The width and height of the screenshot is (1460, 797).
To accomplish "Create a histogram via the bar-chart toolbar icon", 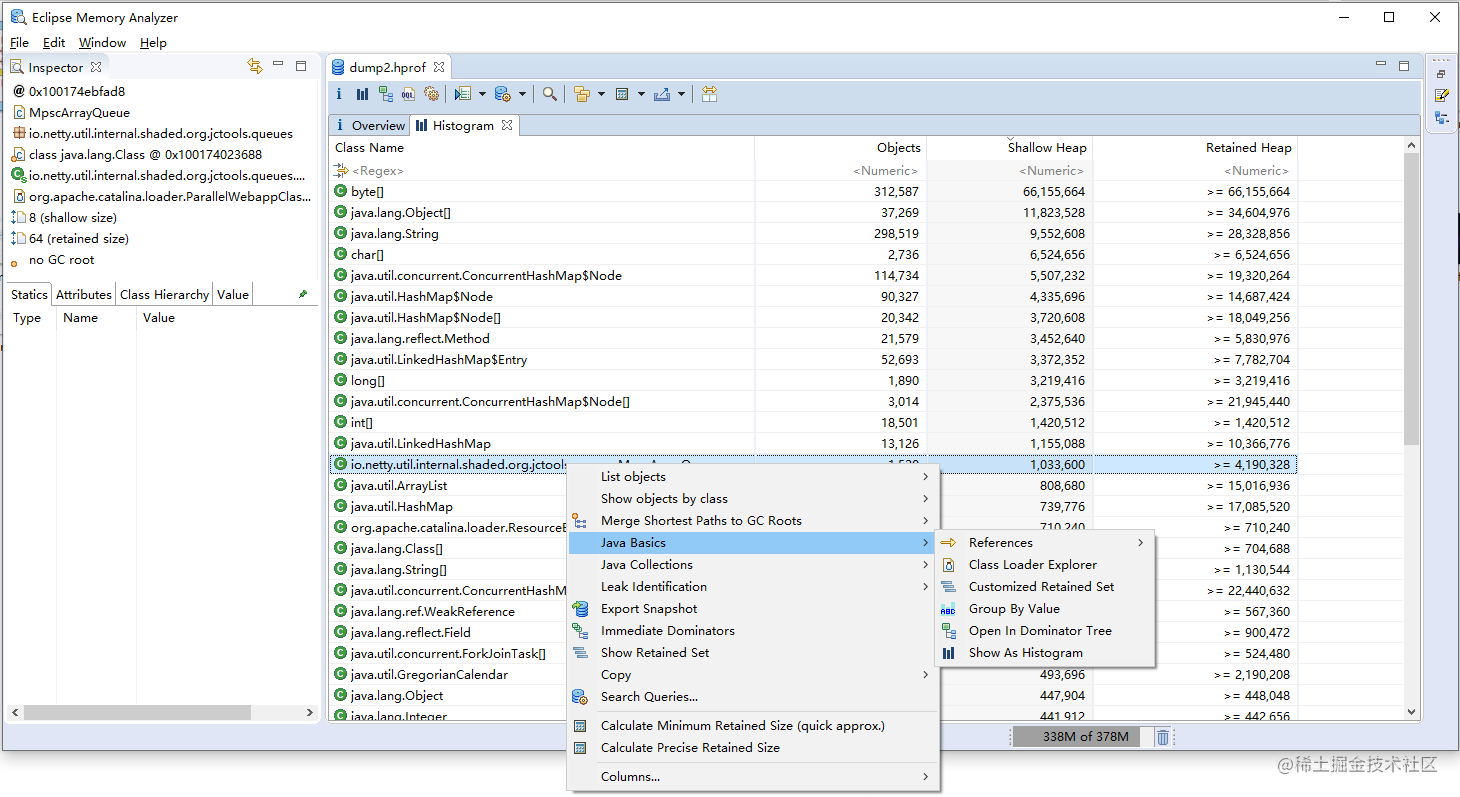I will pos(362,94).
